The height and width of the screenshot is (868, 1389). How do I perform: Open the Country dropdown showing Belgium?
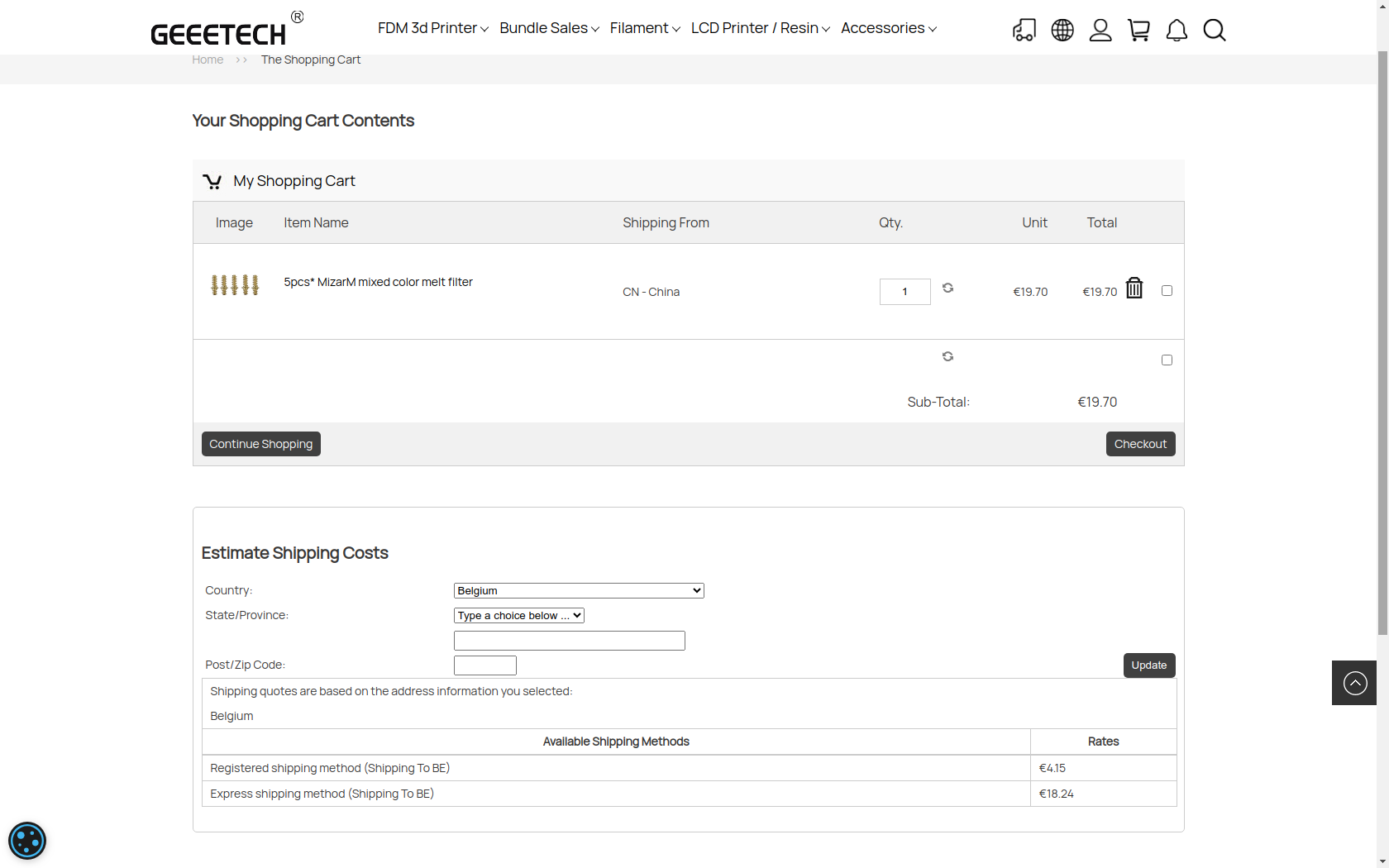(579, 590)
